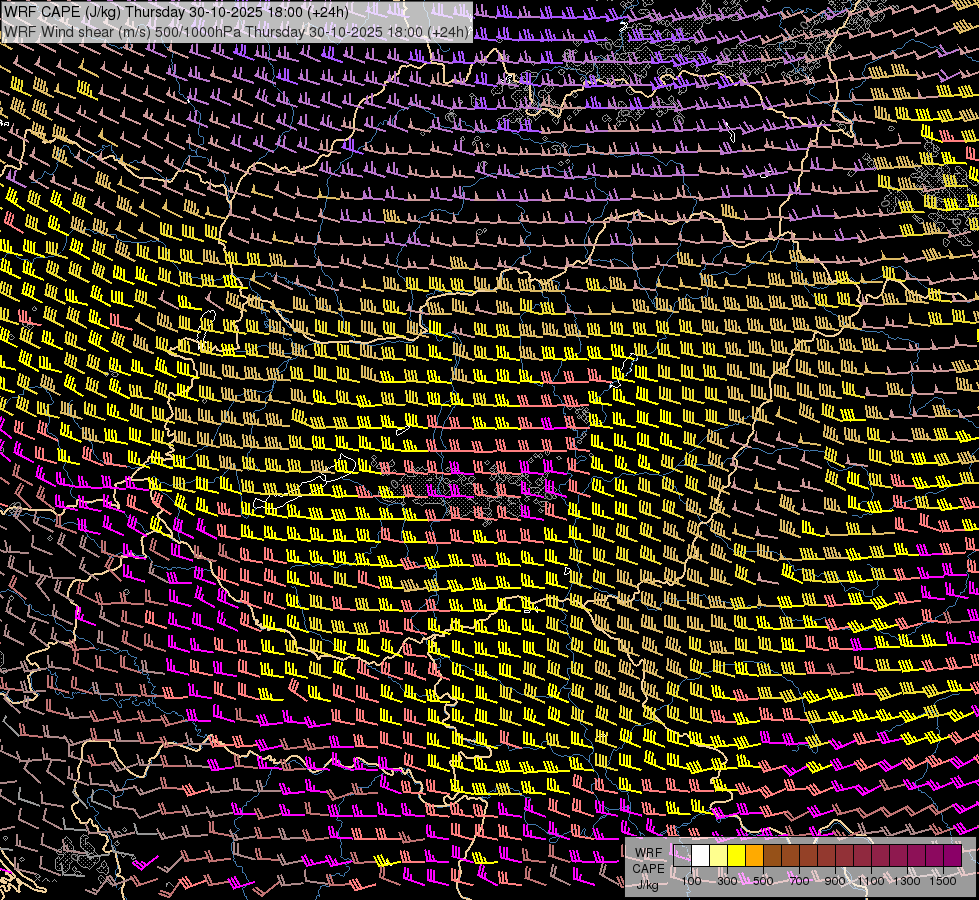Click the legend value 1500
This screenshot has width=979, height=900.
943,881
